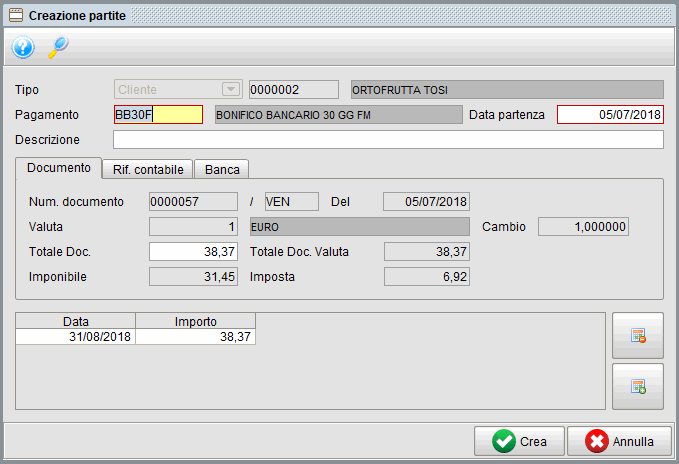
Task: Click the Del date field 05/07/2018
Action: (x=426, y=202)
